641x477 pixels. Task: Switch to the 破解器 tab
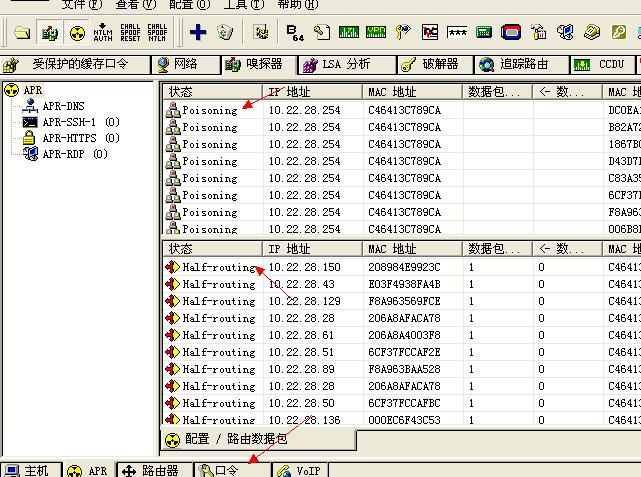pos(435,65)
